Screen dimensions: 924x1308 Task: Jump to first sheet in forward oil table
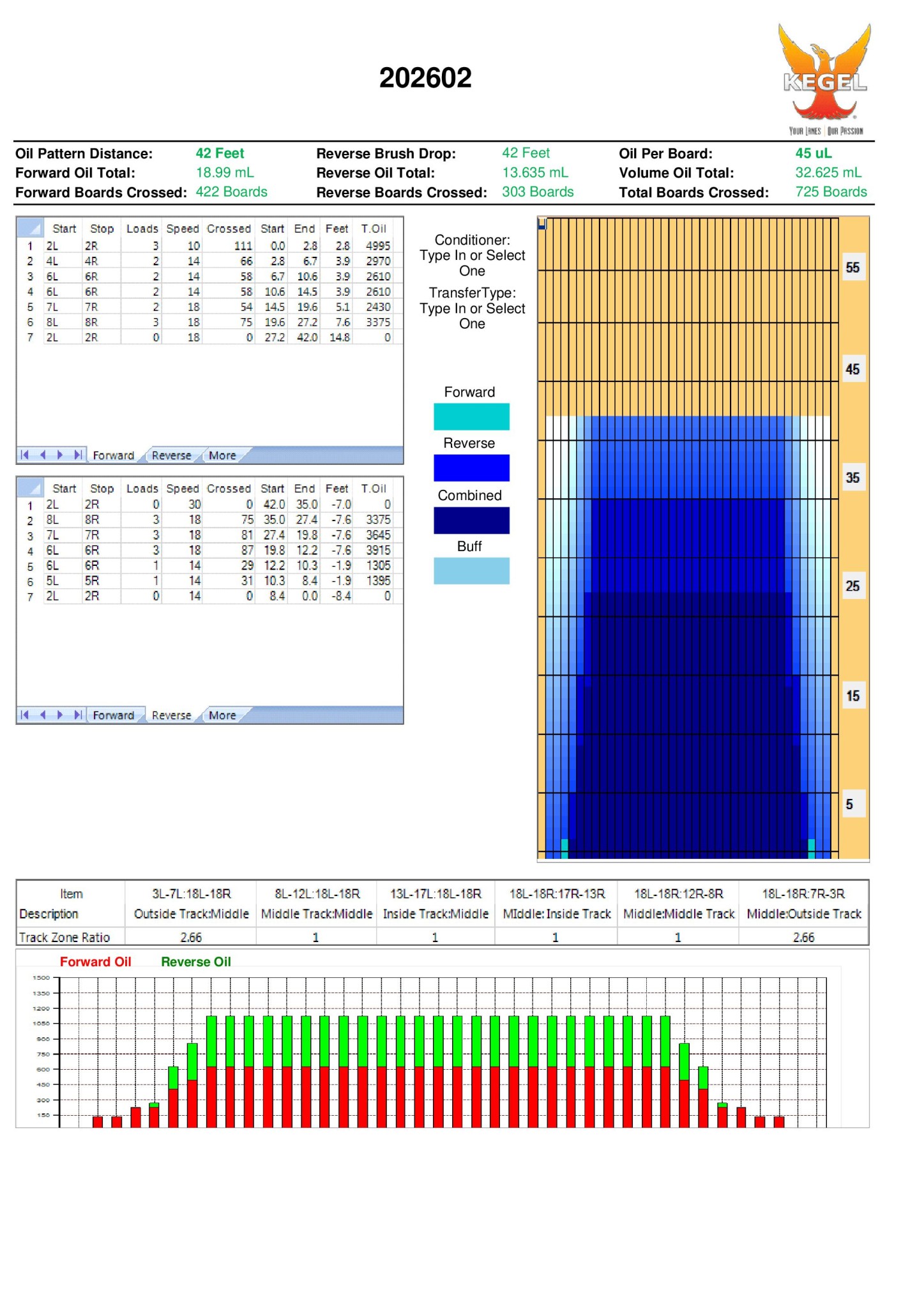25,455
